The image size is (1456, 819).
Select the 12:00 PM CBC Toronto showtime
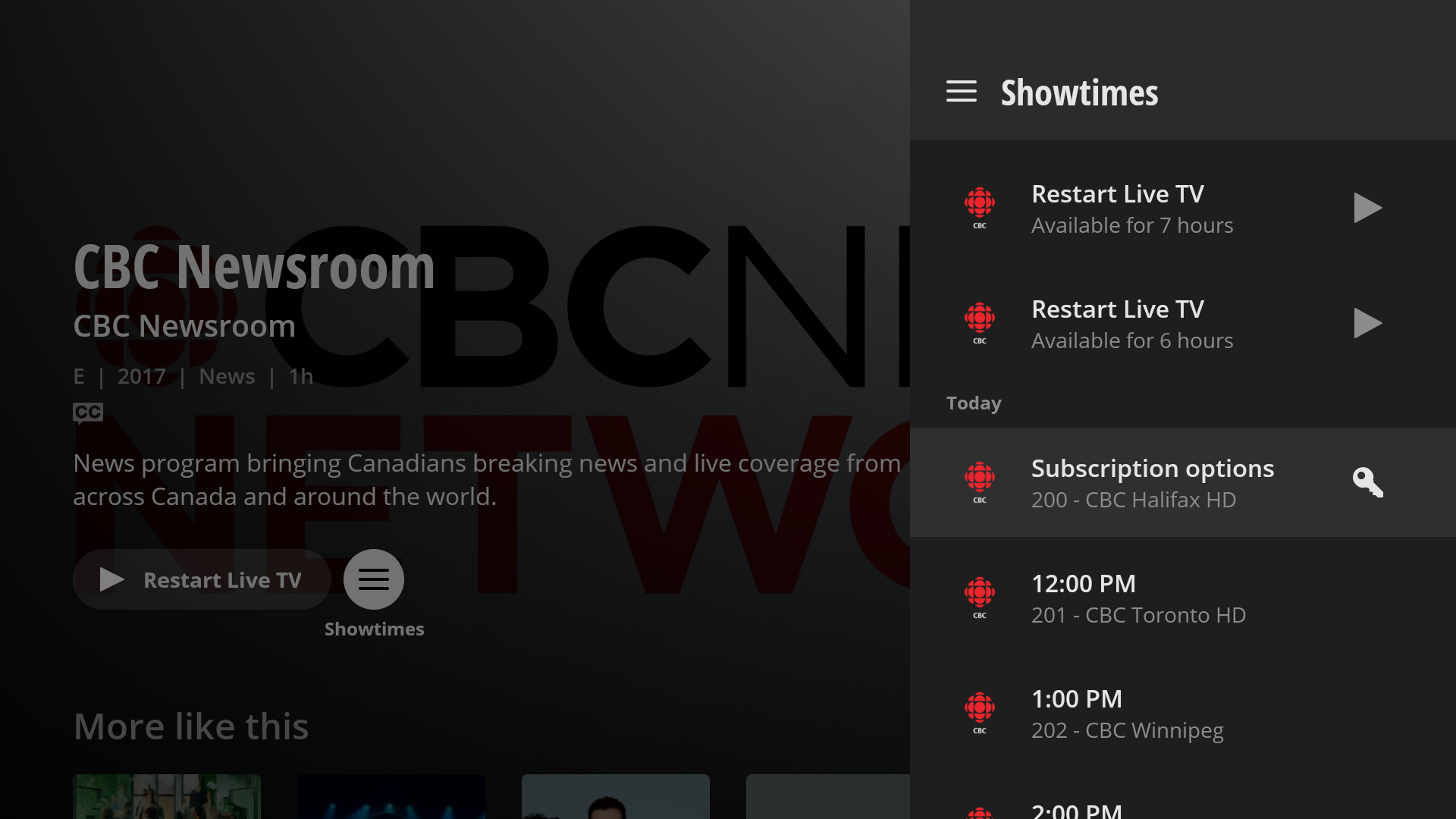coord(1137,598)
